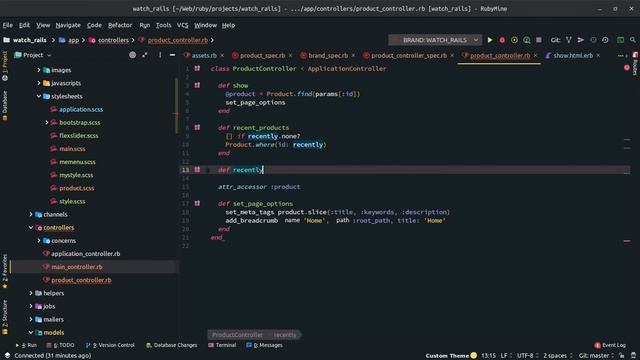The height and width of the screenshot is (360, 640).
Task: Click ProductController editor breadcrumb
Action: pos(237,335)
